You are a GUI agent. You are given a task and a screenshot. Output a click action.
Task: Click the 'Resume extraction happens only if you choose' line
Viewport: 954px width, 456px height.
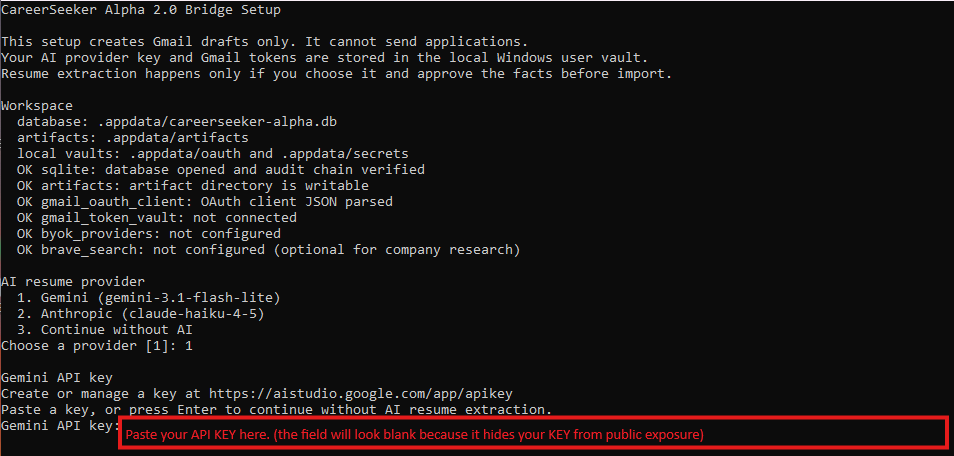[x=337, y=74]
